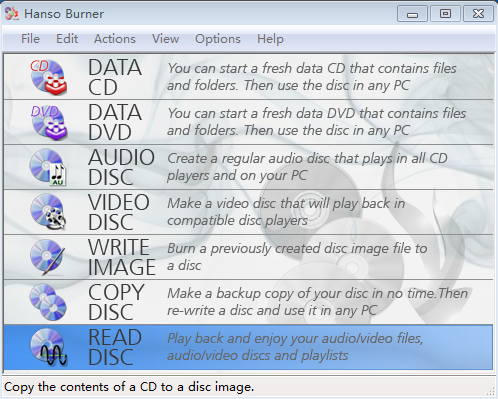Click the status bar resize grip

(491, 392)
